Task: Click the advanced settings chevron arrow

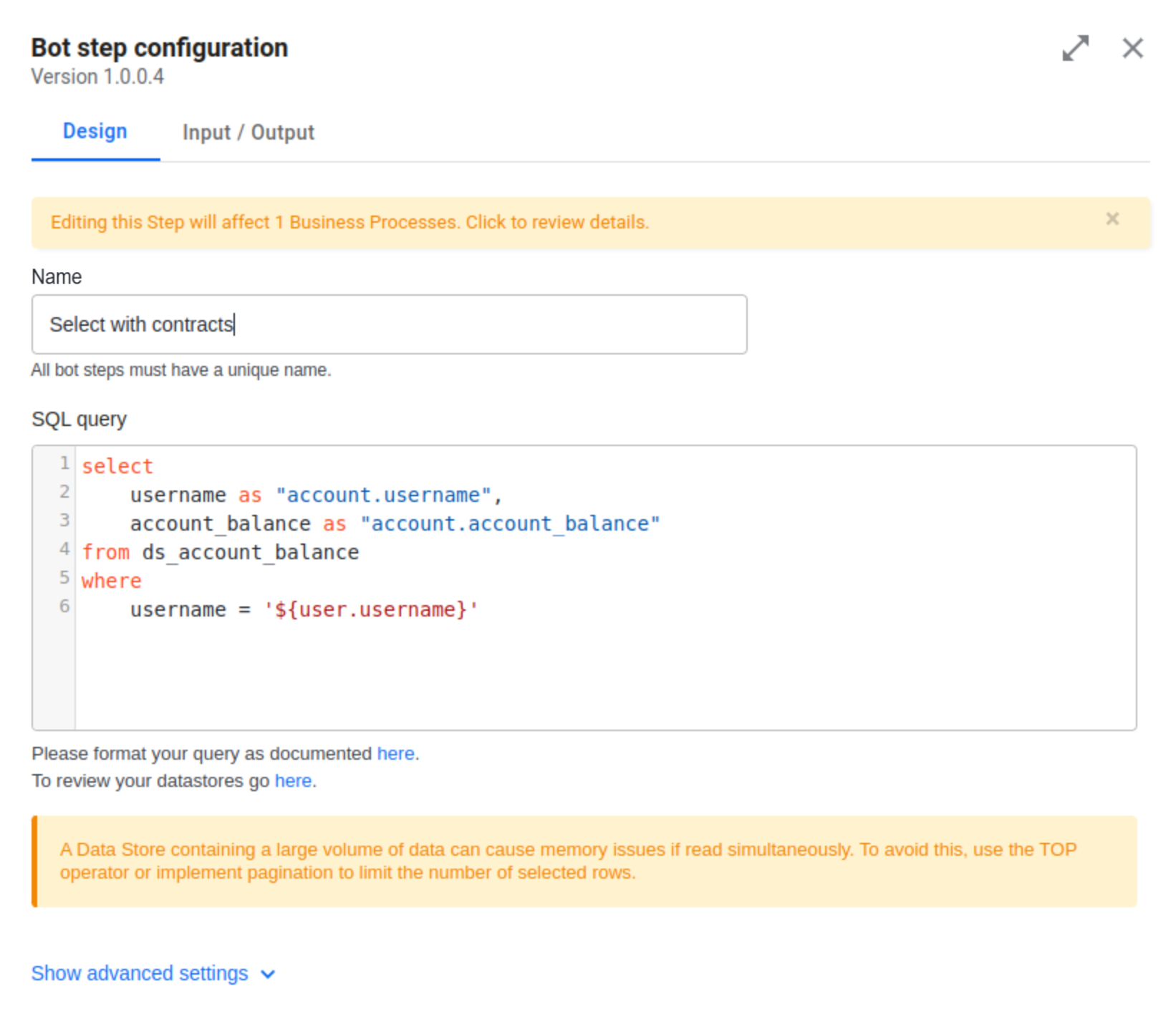Action: pos(268,975)
